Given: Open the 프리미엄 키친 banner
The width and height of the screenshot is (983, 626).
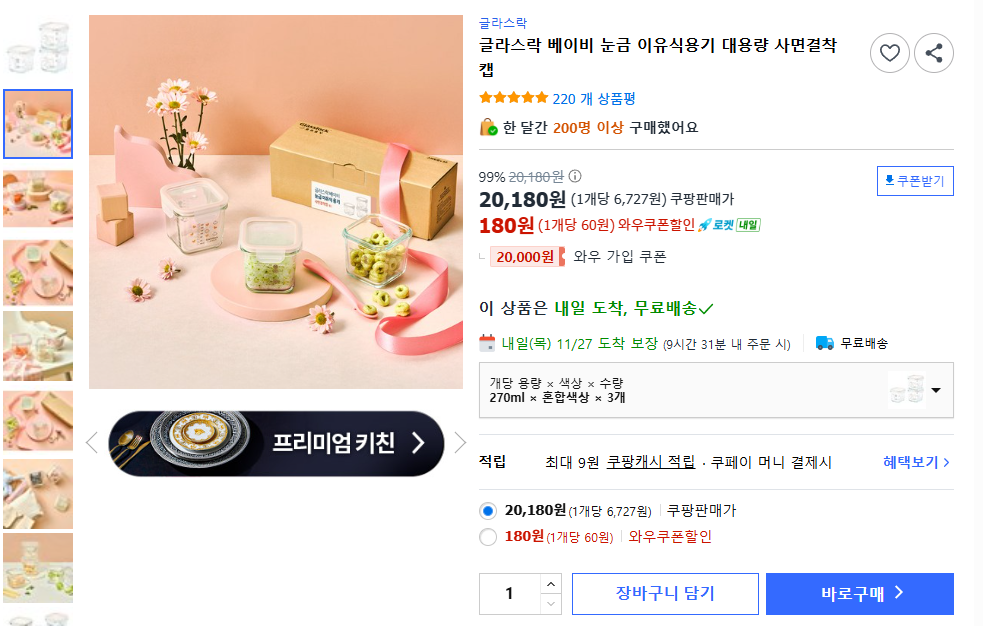Looking at the screenshot, I should pyautogui.click(x=276, y=443).
